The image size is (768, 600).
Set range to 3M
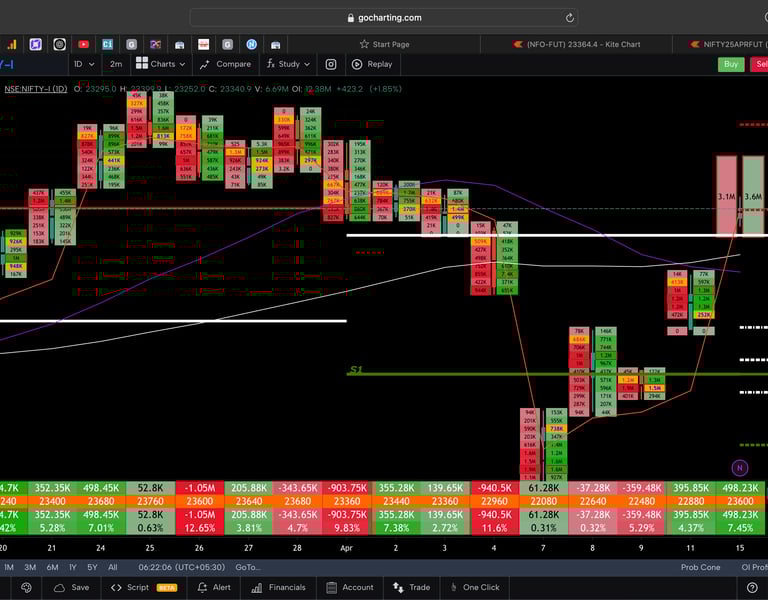pos(30,567)
